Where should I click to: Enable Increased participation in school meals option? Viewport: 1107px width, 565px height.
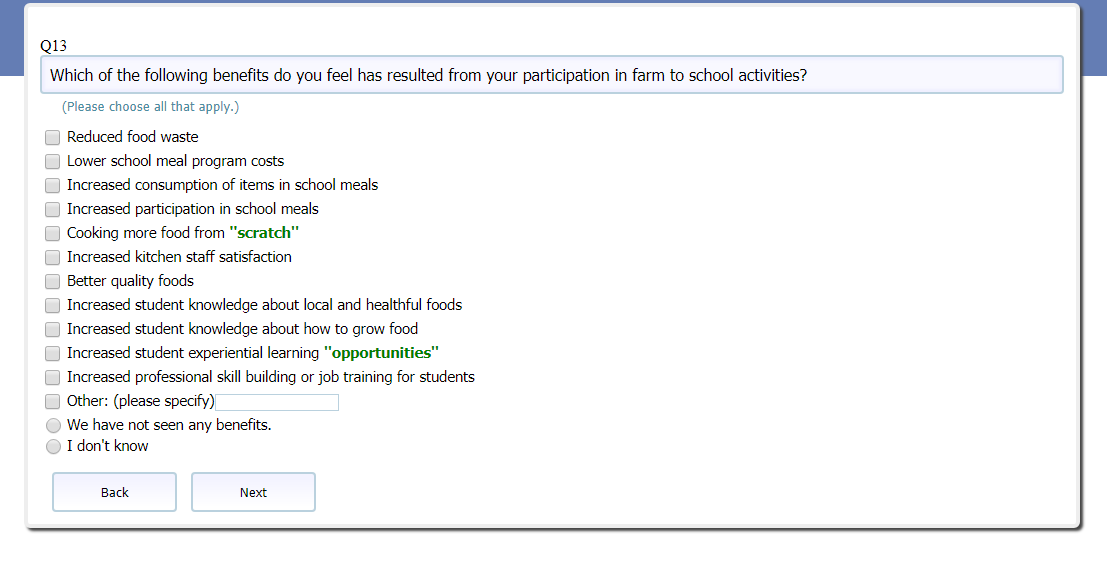[53, 209]
